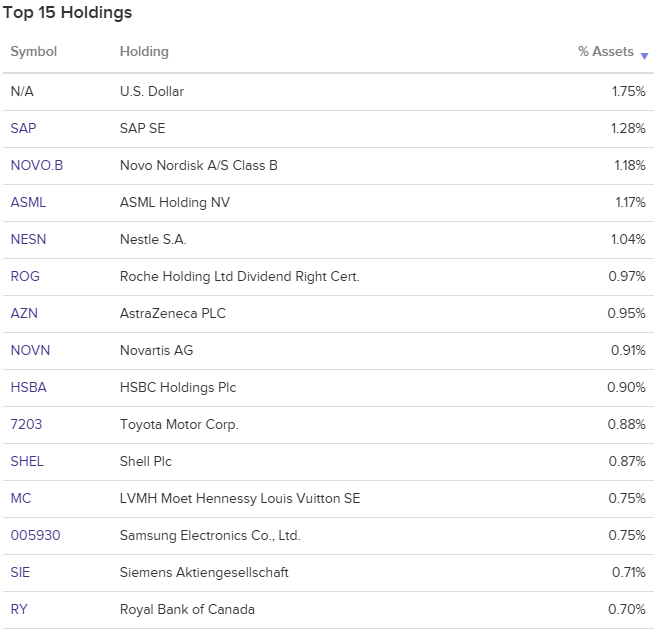Screen dimensions: 663x636
Task: Open the ASML ticker link
Action: point(28,202)
